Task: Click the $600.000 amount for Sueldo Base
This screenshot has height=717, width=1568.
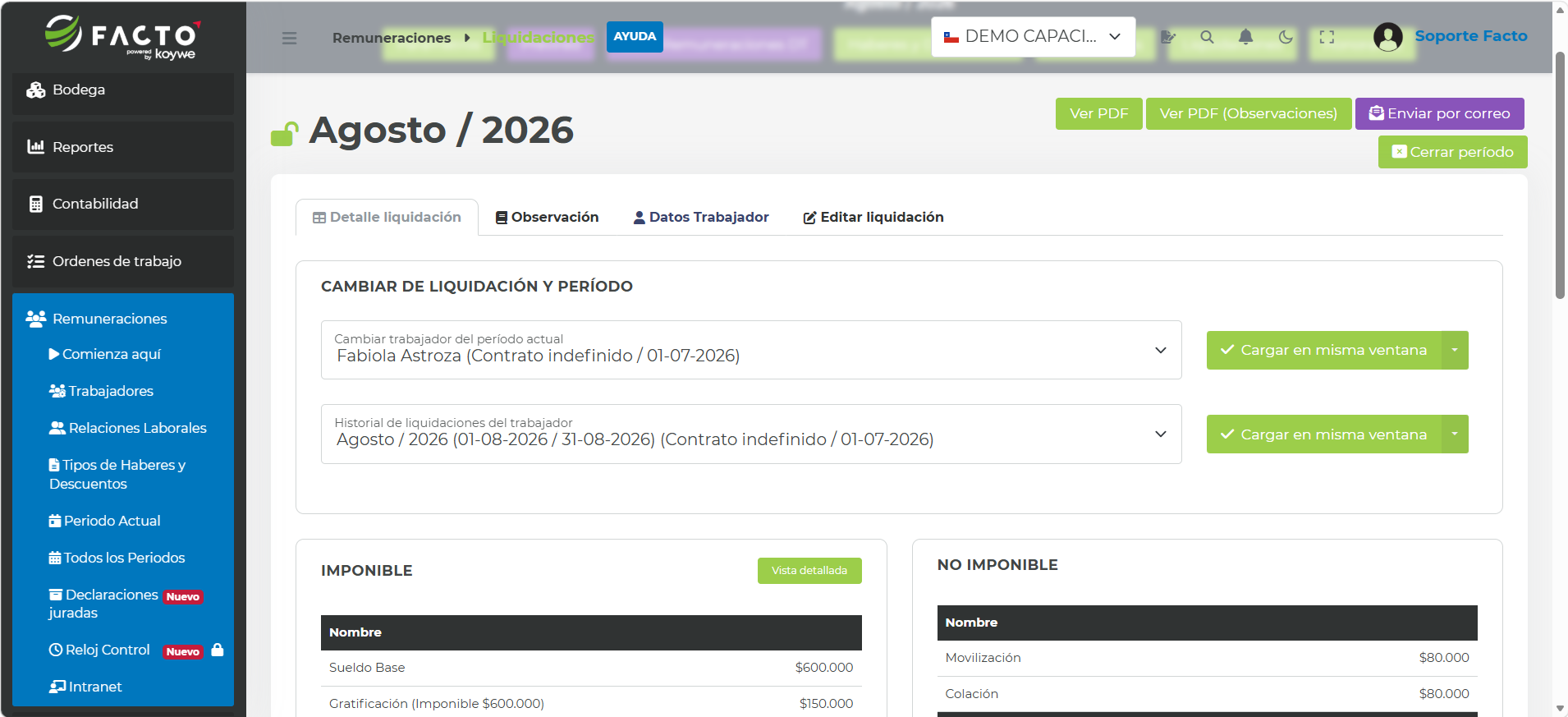Action: (824, 668)
